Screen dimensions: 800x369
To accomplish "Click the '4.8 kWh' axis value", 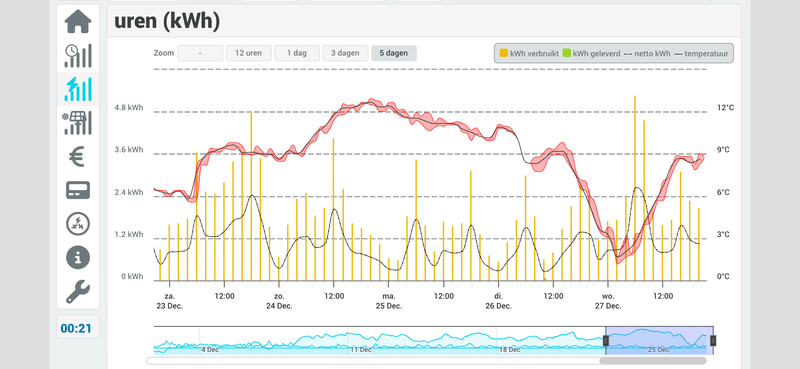I will coord(129,108).
